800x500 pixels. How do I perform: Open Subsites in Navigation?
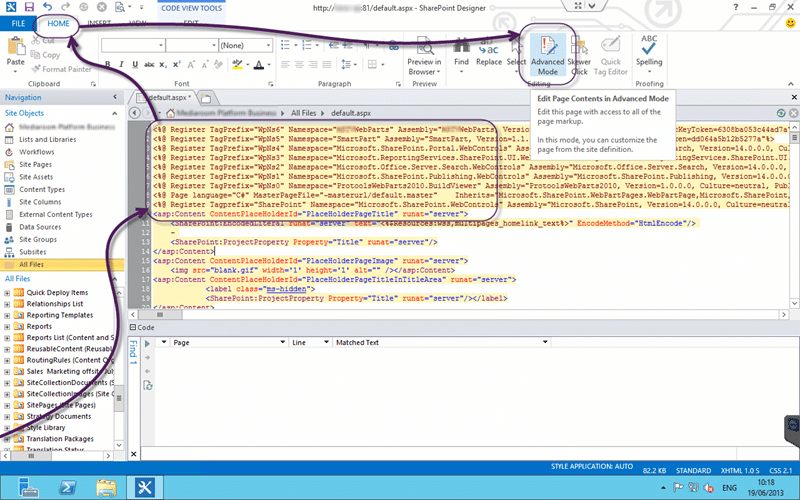point(33,252)
